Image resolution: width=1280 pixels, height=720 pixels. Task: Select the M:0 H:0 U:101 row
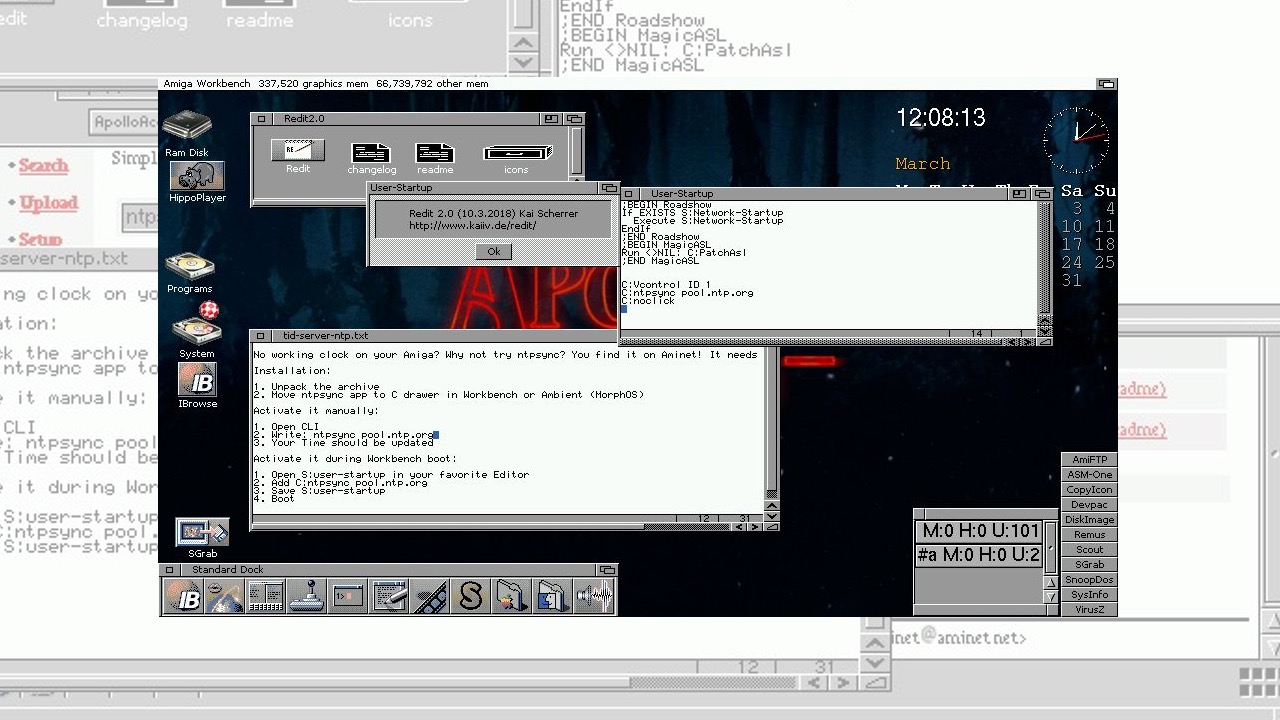click(x=979, y=531)
